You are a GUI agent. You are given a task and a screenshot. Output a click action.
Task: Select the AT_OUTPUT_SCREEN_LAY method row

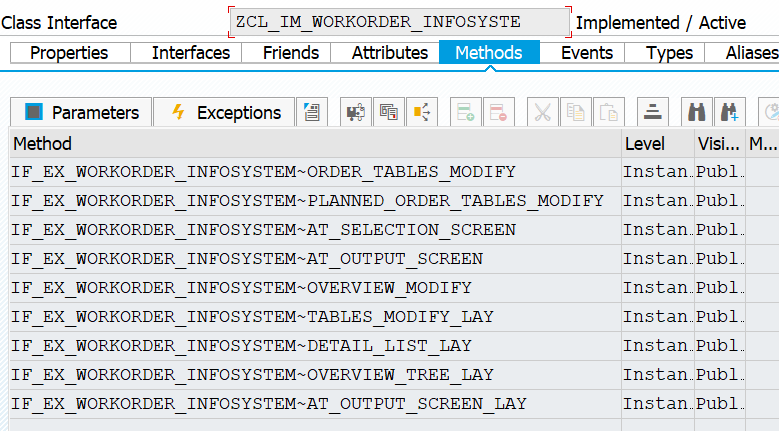[x=315, y=404]
